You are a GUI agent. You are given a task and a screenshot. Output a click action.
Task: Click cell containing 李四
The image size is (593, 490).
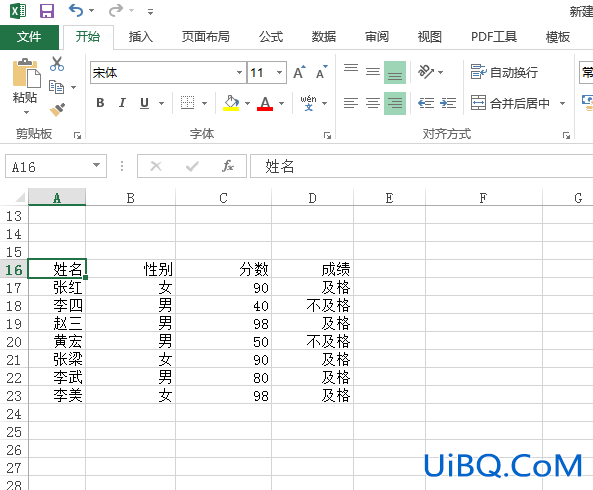(57, 305)
